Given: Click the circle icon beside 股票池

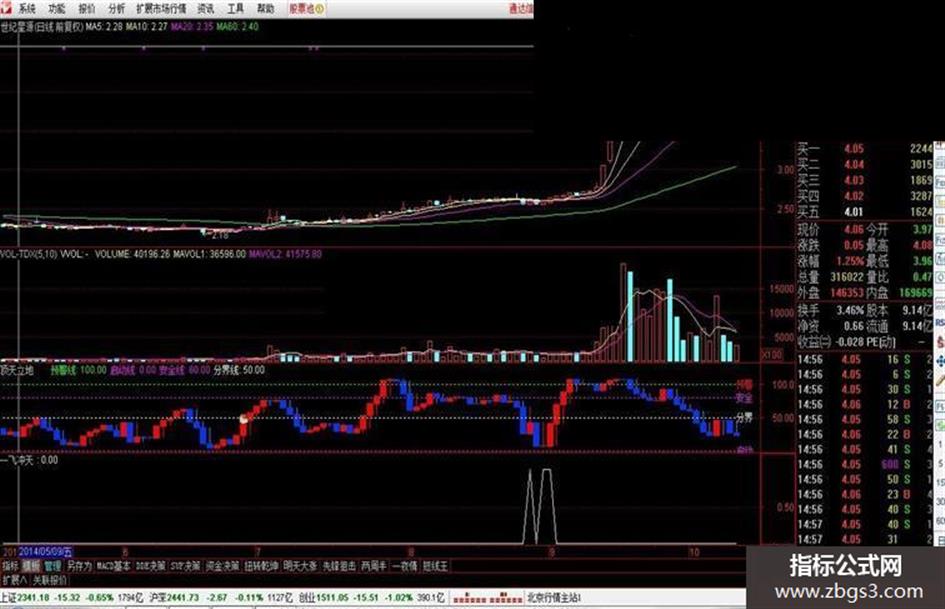Looking at the screenshot, I should click(x=320, y=8).
